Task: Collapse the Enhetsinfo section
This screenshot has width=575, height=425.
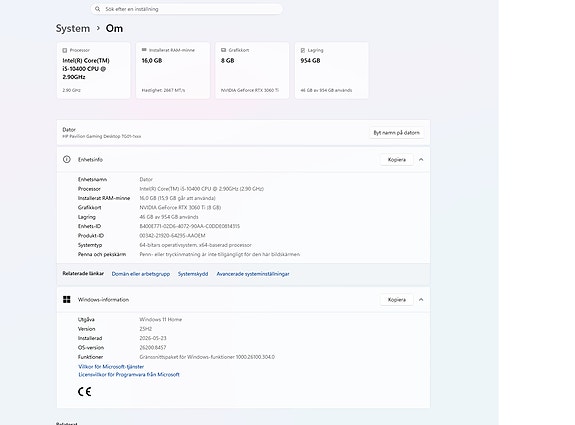Action: tap(421, 160)
